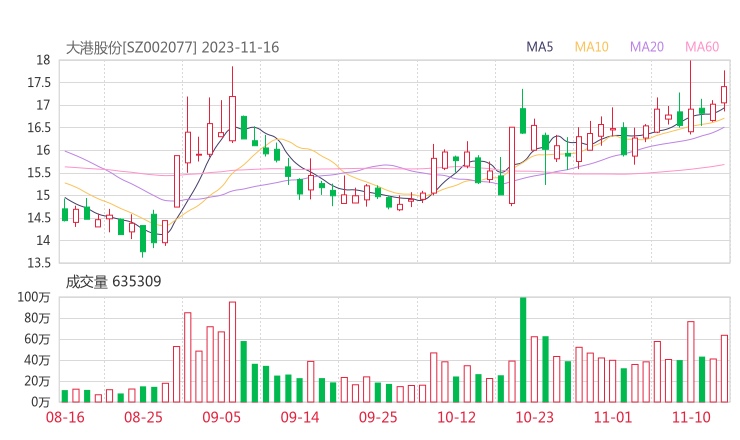This screenshot has width=740, height=440.
Task: Click the MA20 legend label
Action: coord(647,47)
